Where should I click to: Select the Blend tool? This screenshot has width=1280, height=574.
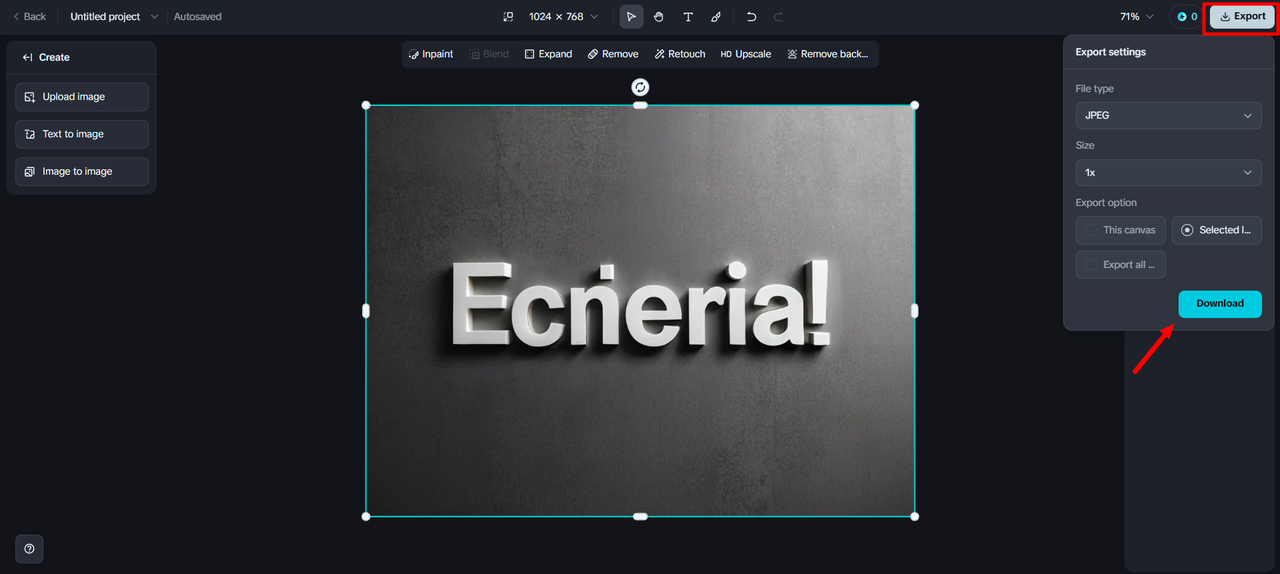pyautogui.click(x=489, y=54)
